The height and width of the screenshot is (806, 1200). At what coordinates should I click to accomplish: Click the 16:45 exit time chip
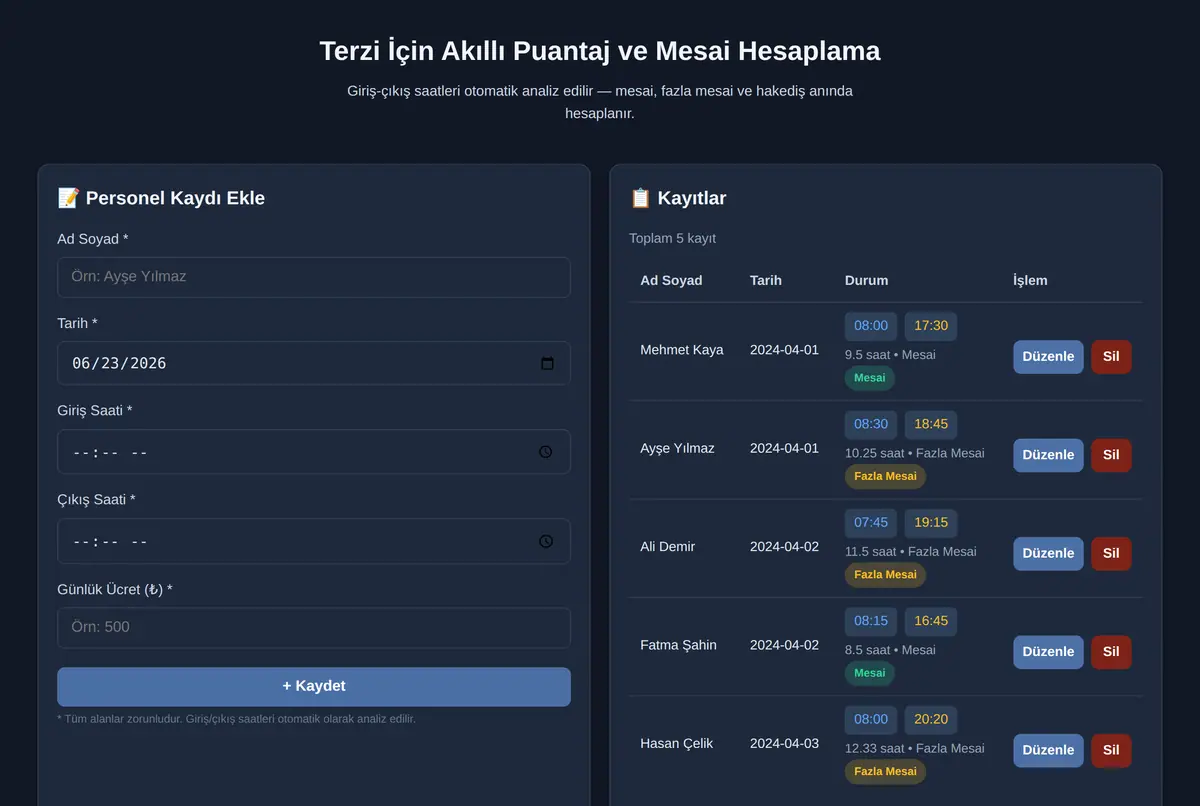pos(931,621)
